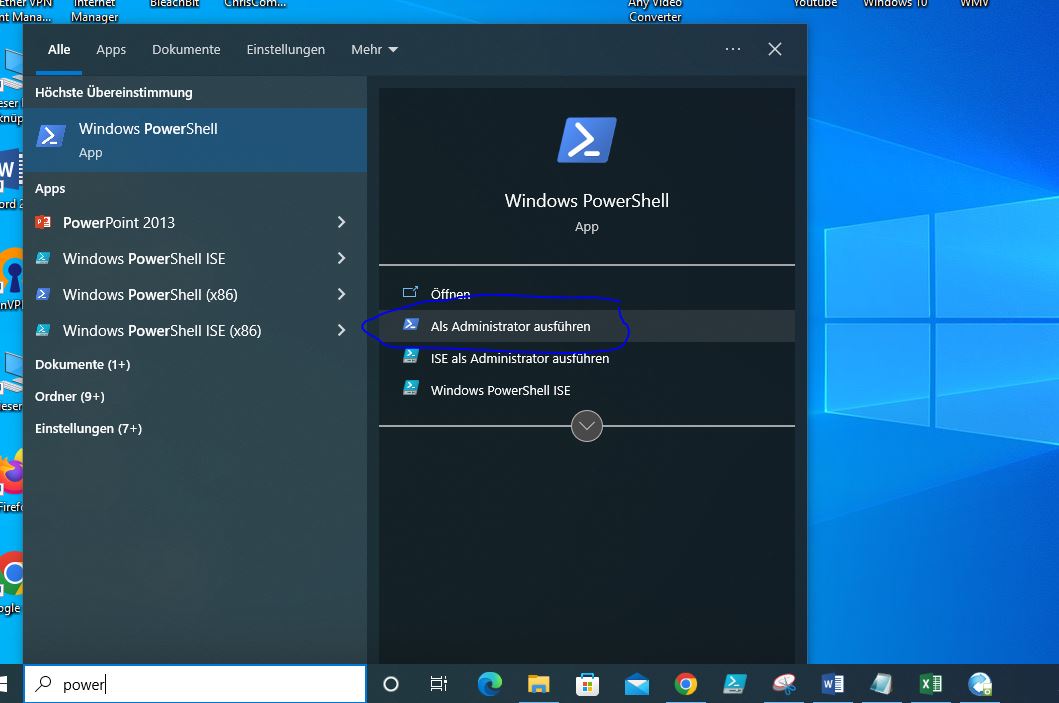Expand Windows PowerShell ISE chevron

point(341,259)
